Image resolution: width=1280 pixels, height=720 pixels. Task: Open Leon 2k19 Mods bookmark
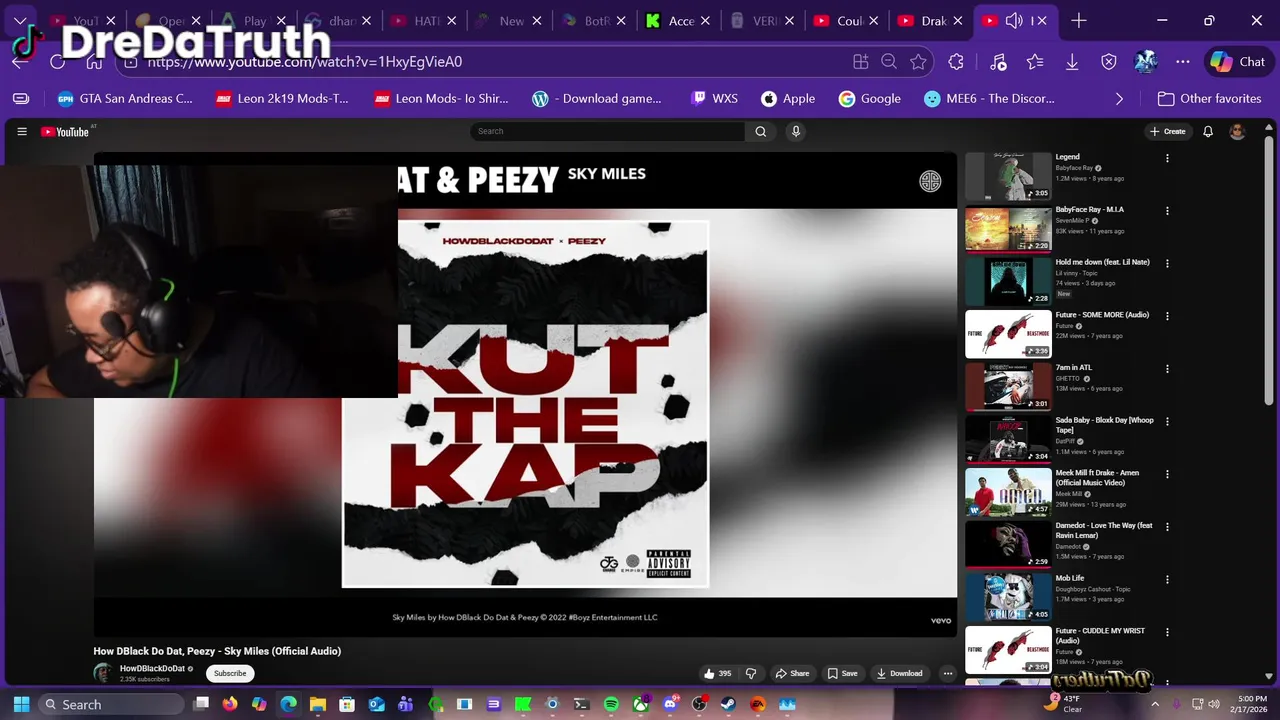coord(282,98)
